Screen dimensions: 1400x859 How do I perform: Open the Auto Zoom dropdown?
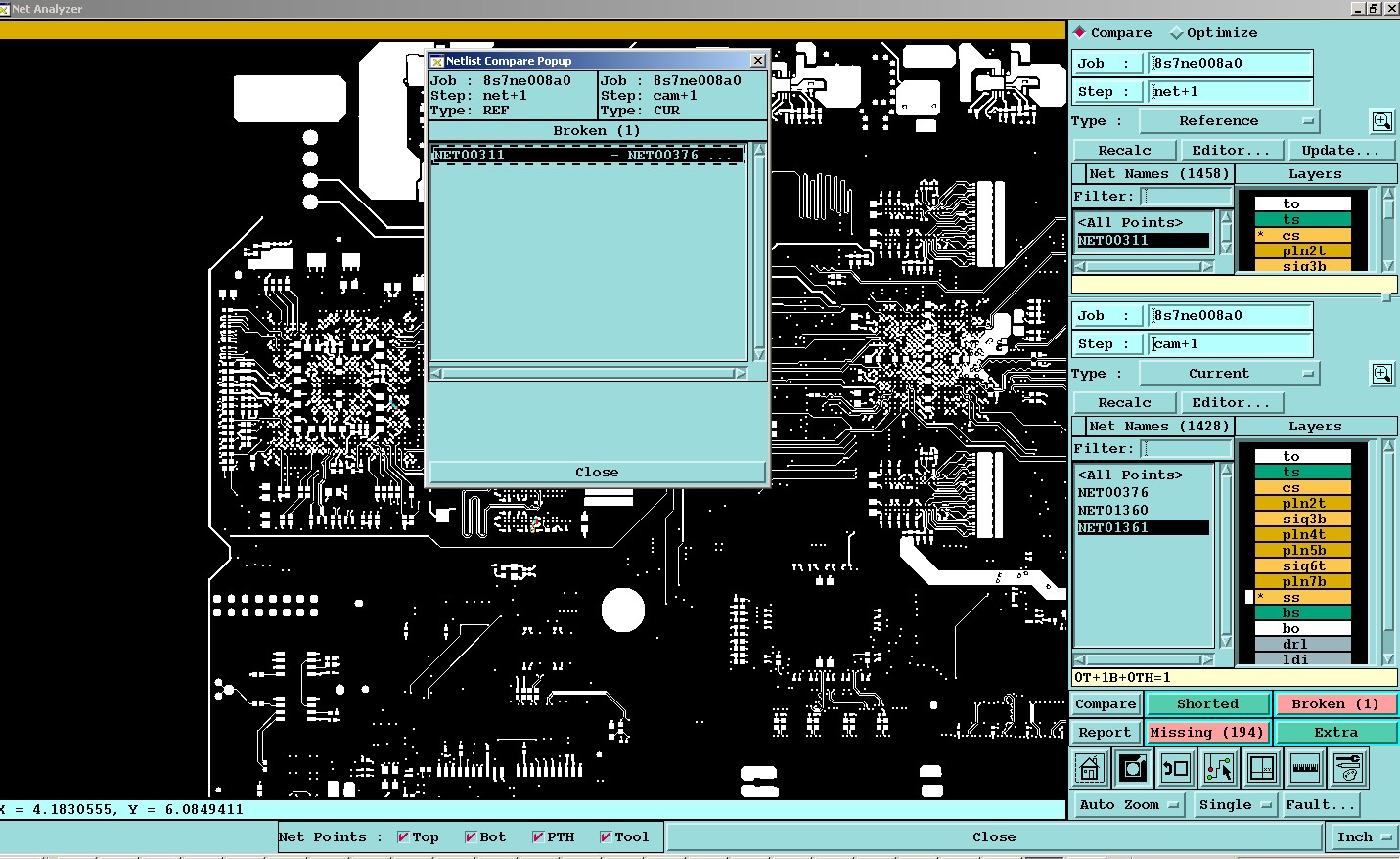[x=1130, y=805]
